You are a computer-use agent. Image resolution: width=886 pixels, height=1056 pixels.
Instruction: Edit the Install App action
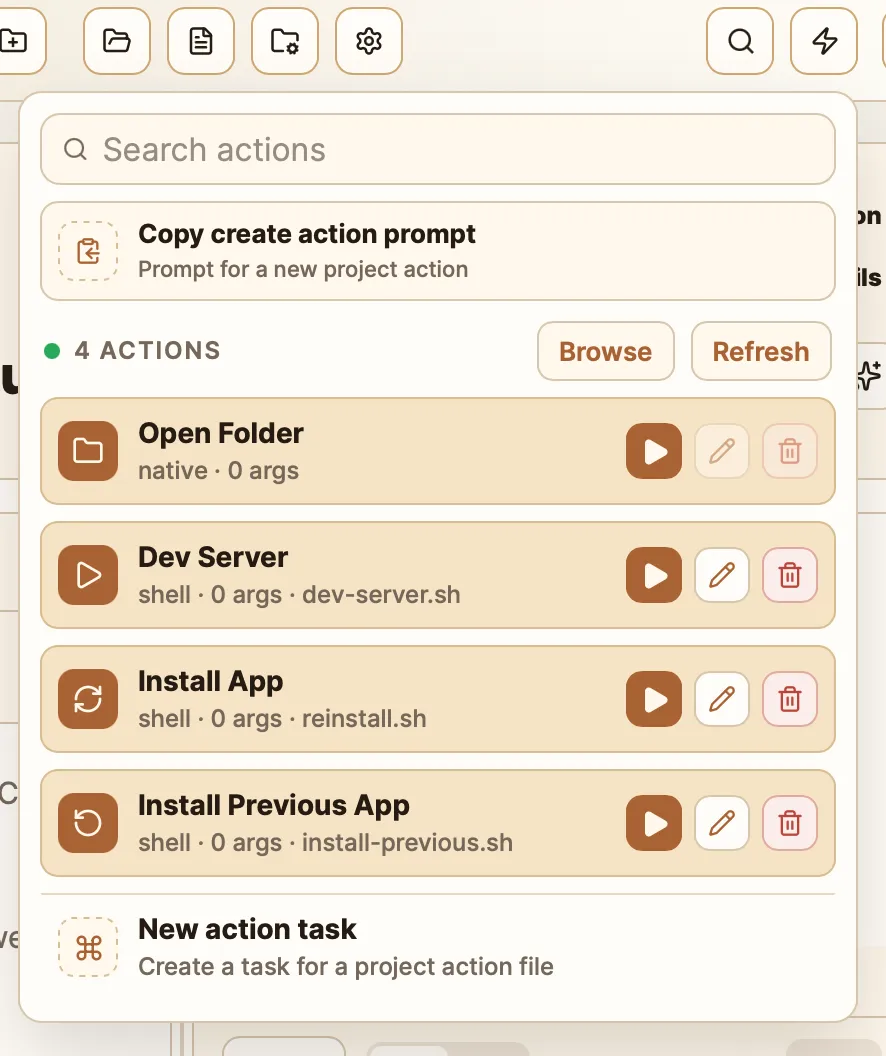[x=722, y=699]
